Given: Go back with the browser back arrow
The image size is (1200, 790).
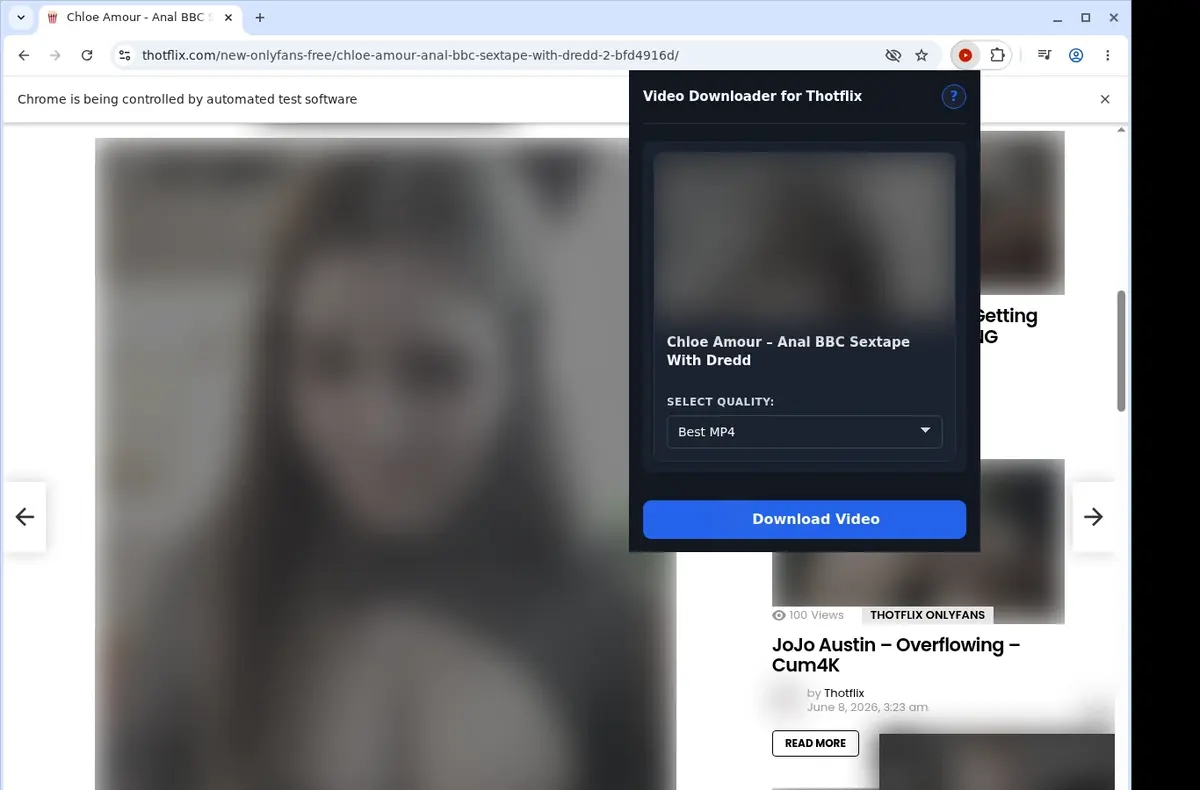Looking at the screenshot, I should (x=24, y=56).
